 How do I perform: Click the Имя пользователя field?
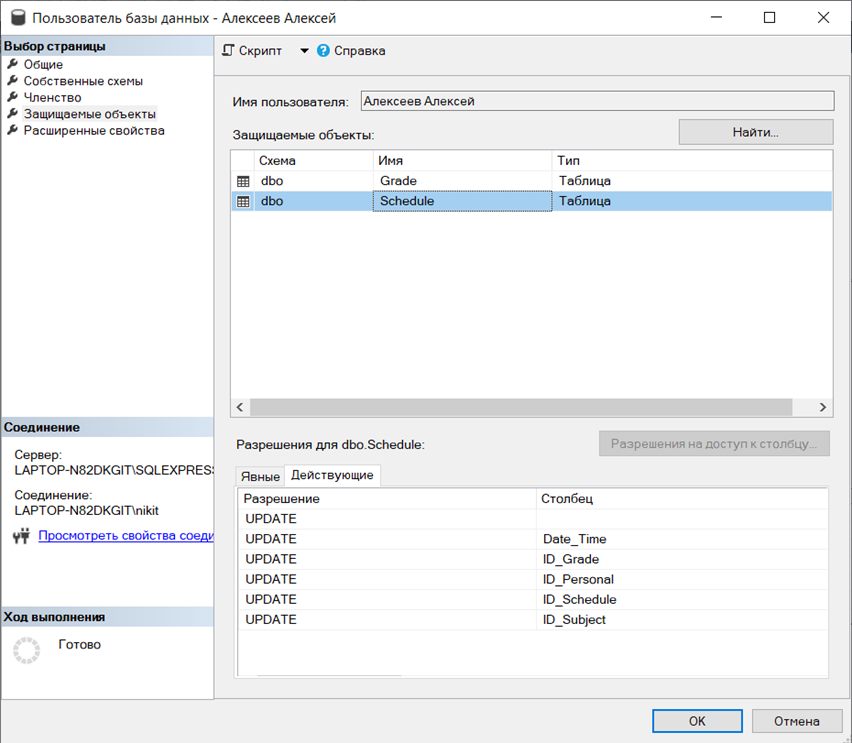[x=597, y=101]
